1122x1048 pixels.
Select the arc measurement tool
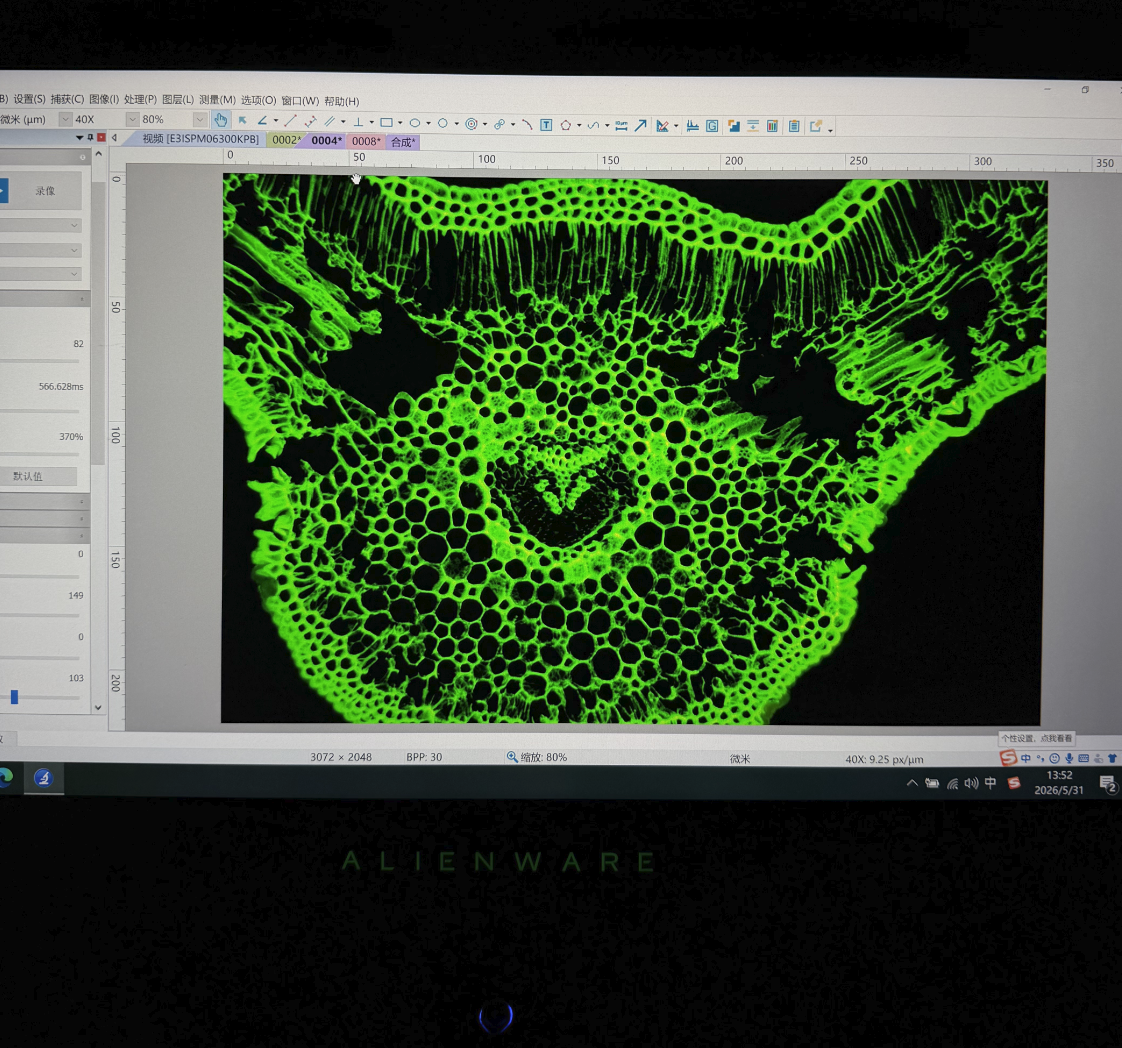pos(527,124)
